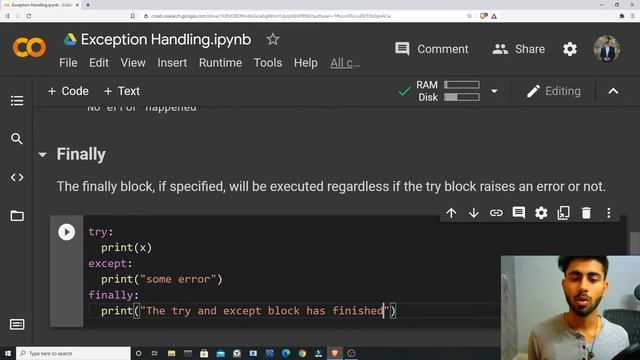Screen dimensions: 640x360
Task: Bookmark this page in the browser
Action: coord(133,16)
